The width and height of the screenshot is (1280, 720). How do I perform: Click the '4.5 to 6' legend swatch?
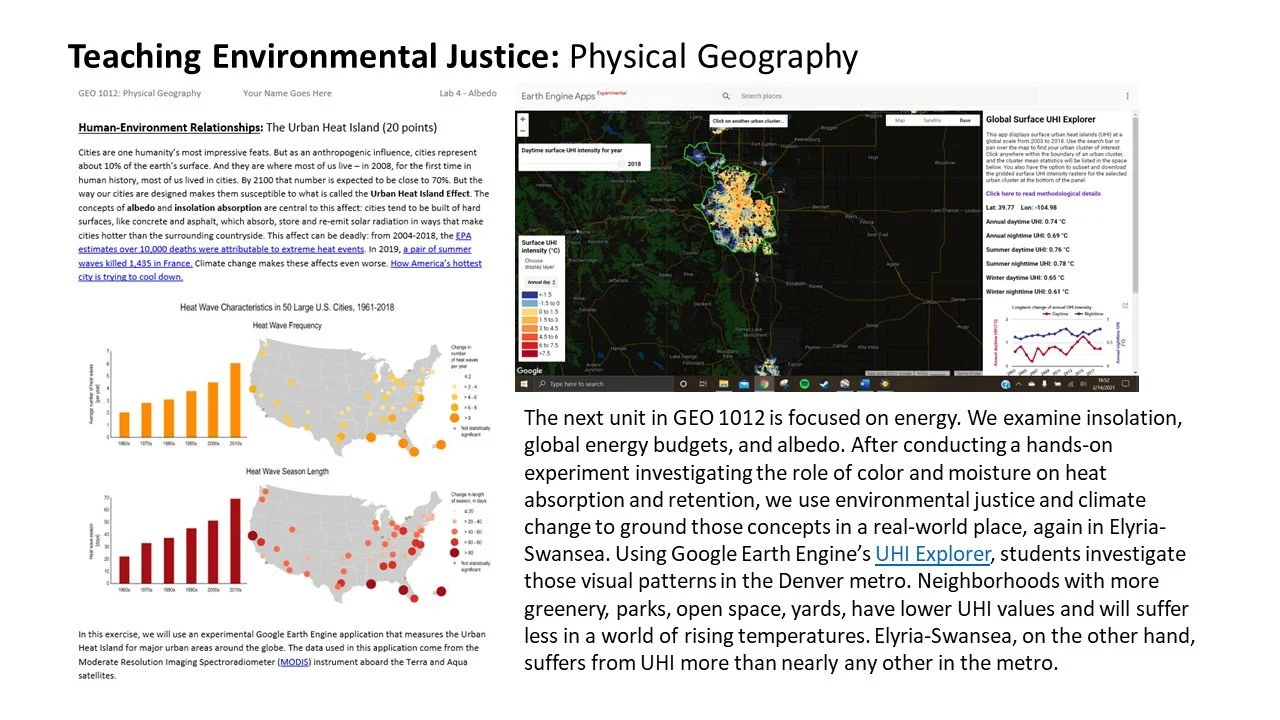pyautogui.click(x=530, y=336)
